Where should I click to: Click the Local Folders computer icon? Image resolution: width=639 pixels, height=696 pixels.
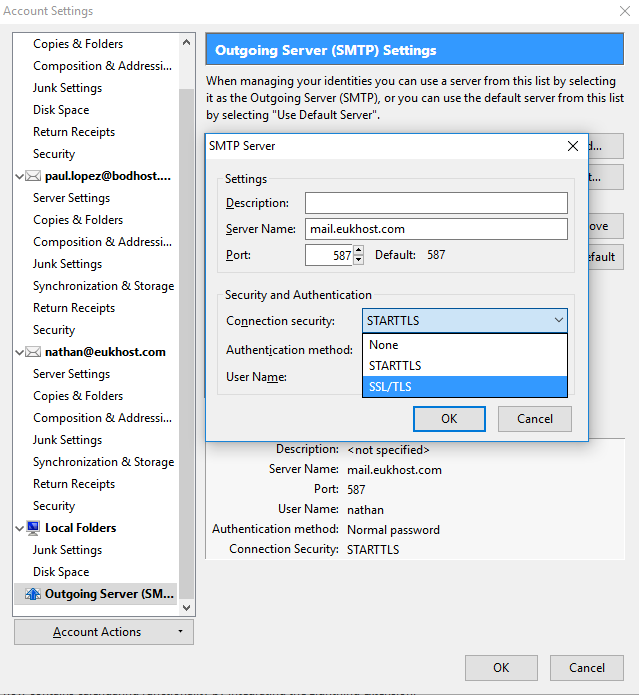pyautogui.click(x=34, y=528)
